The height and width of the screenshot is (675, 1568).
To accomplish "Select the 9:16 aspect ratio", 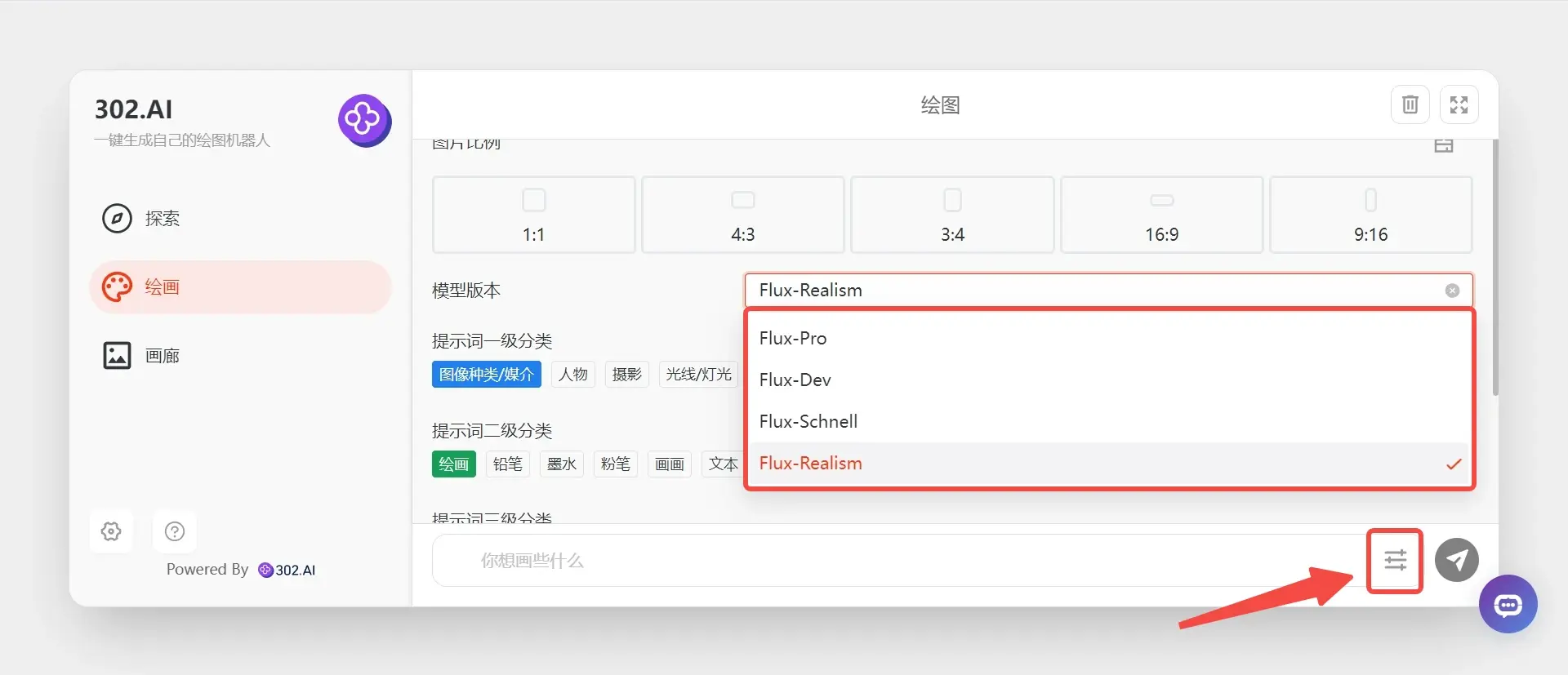I will click(x=1371, y=215).
